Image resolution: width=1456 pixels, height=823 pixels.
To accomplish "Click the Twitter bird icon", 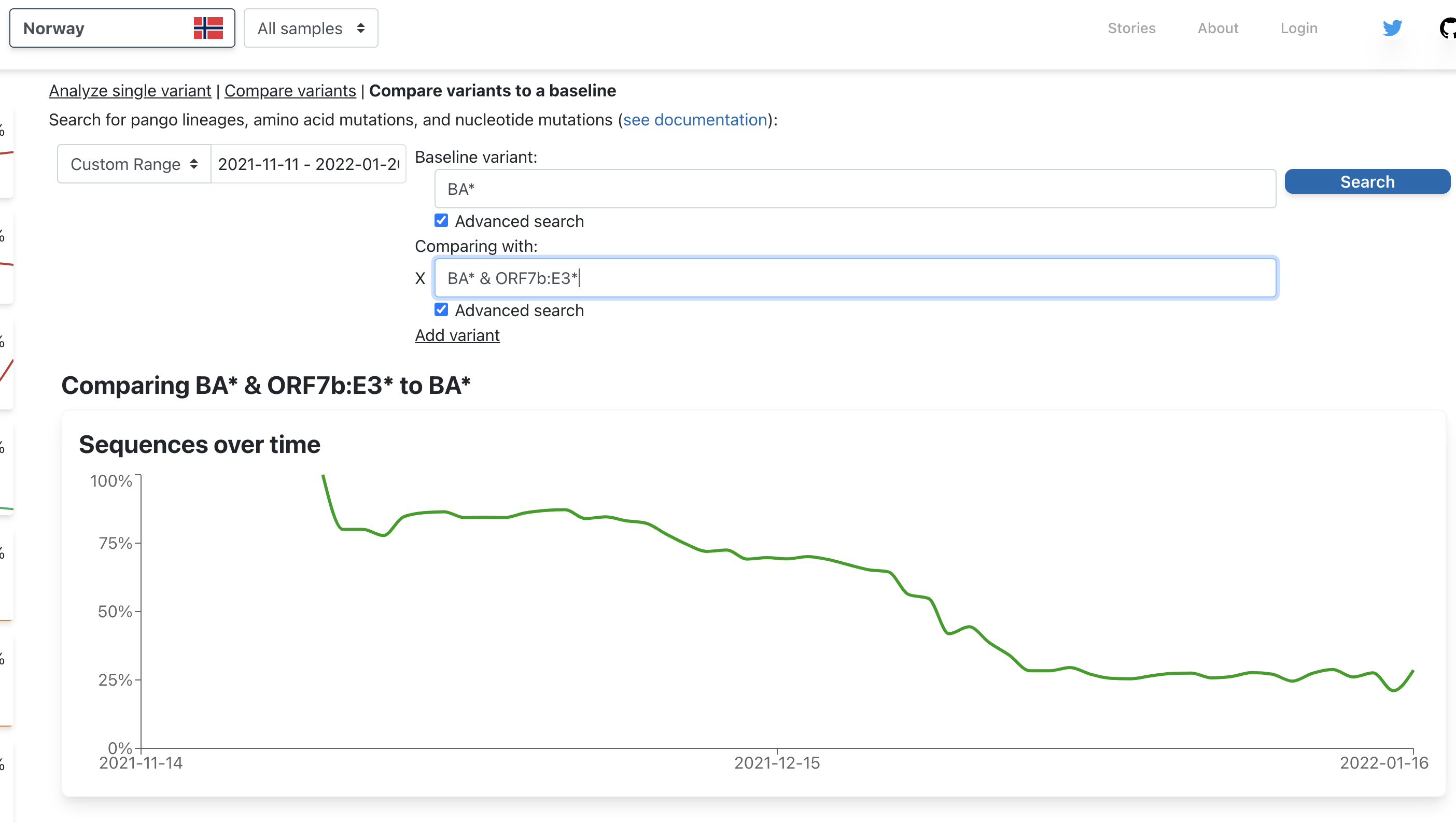I will click(x=1392, y=27).
